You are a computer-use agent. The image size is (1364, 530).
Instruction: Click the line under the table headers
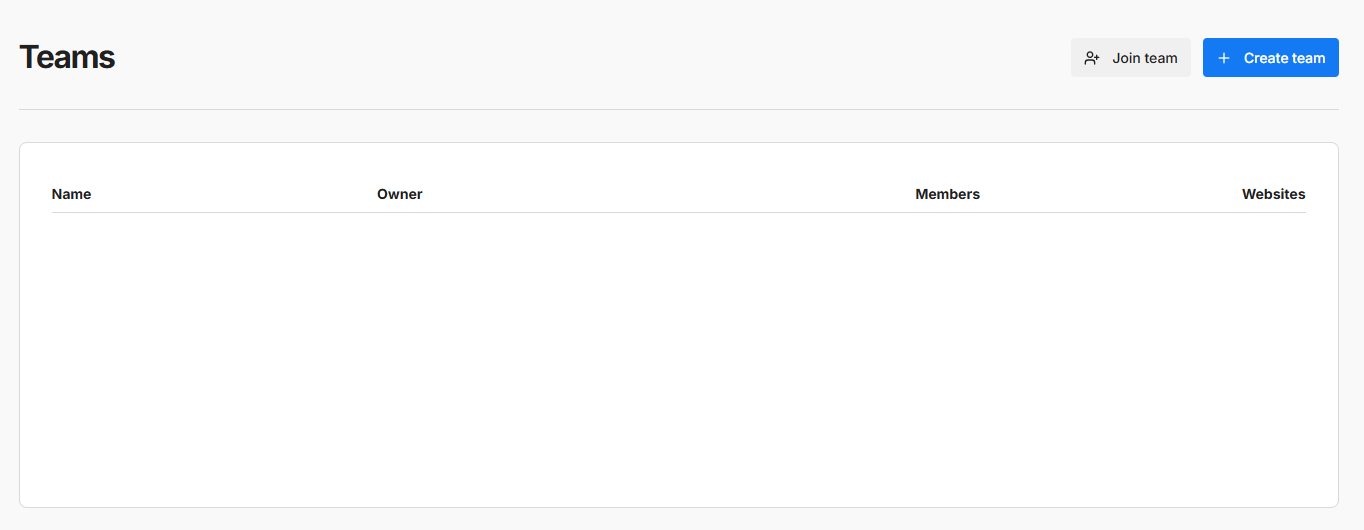(678, 212)
